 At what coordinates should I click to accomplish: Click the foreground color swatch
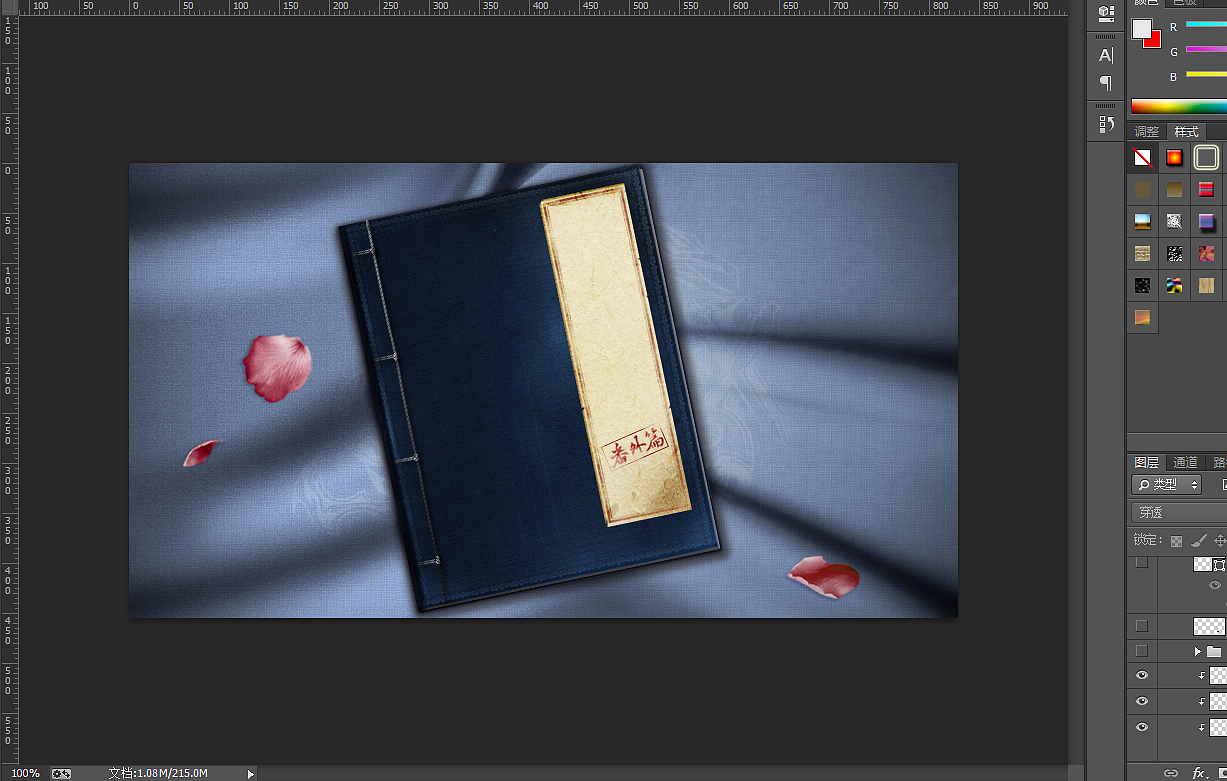1142,29
